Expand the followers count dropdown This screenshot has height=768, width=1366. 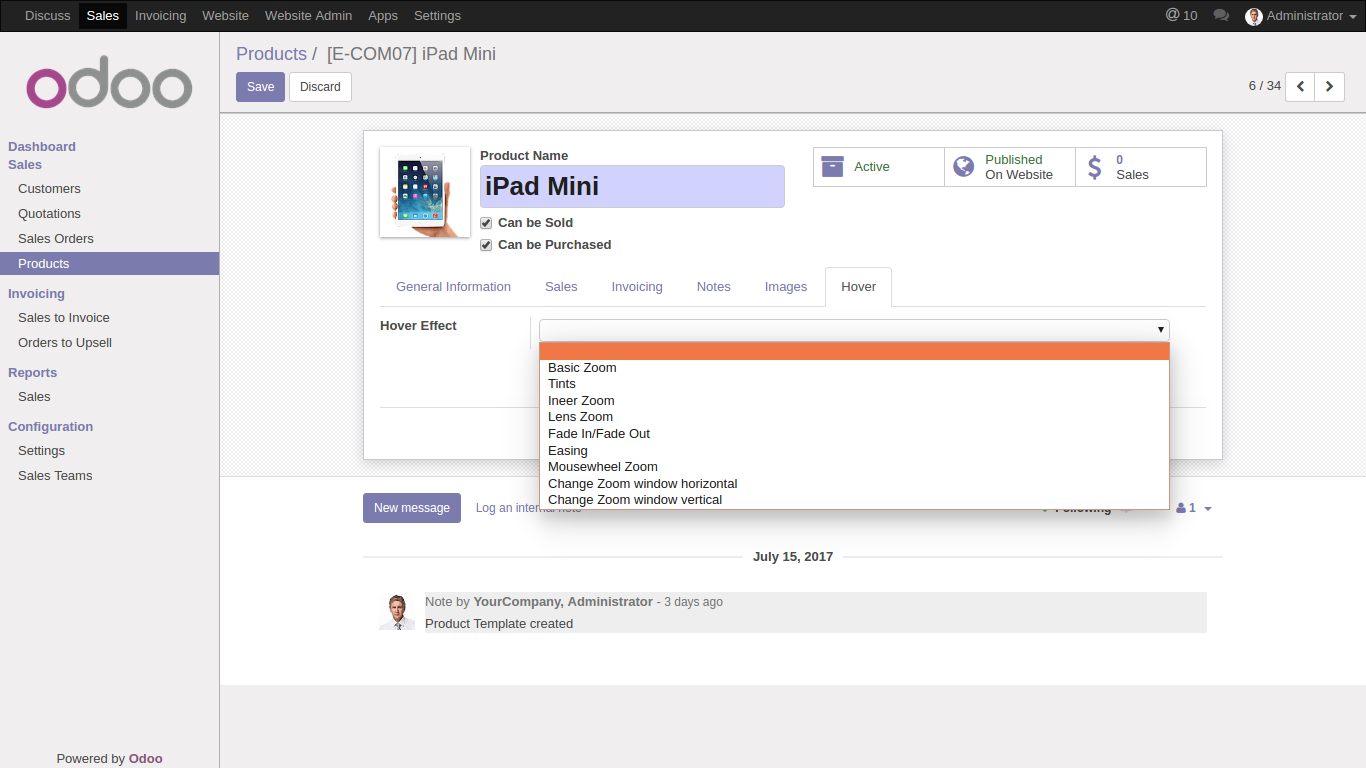(x=1194, y=508)
